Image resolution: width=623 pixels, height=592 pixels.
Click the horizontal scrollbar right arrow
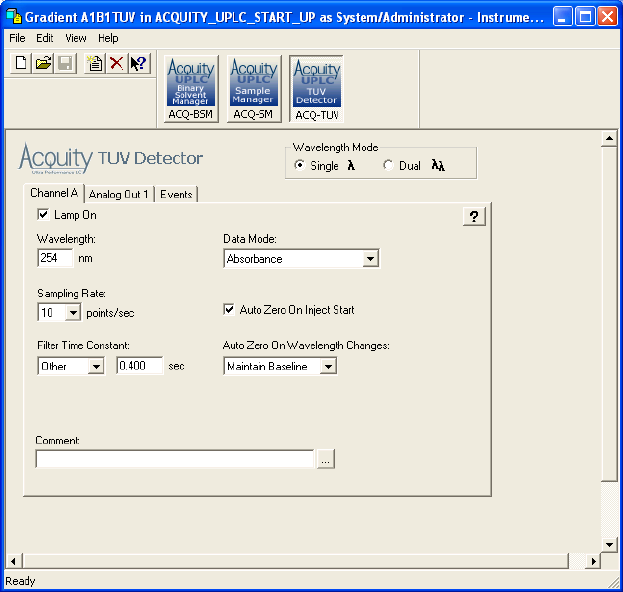point(593,561)
